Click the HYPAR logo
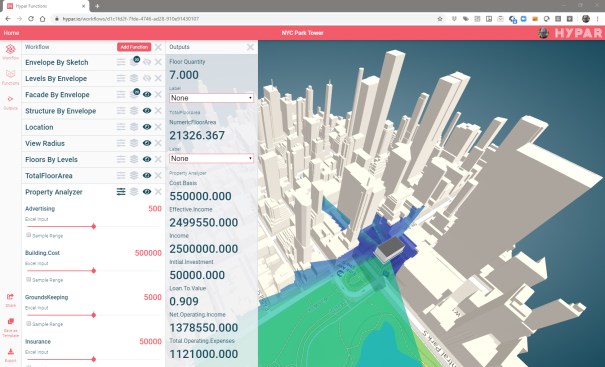 [578, 33]
